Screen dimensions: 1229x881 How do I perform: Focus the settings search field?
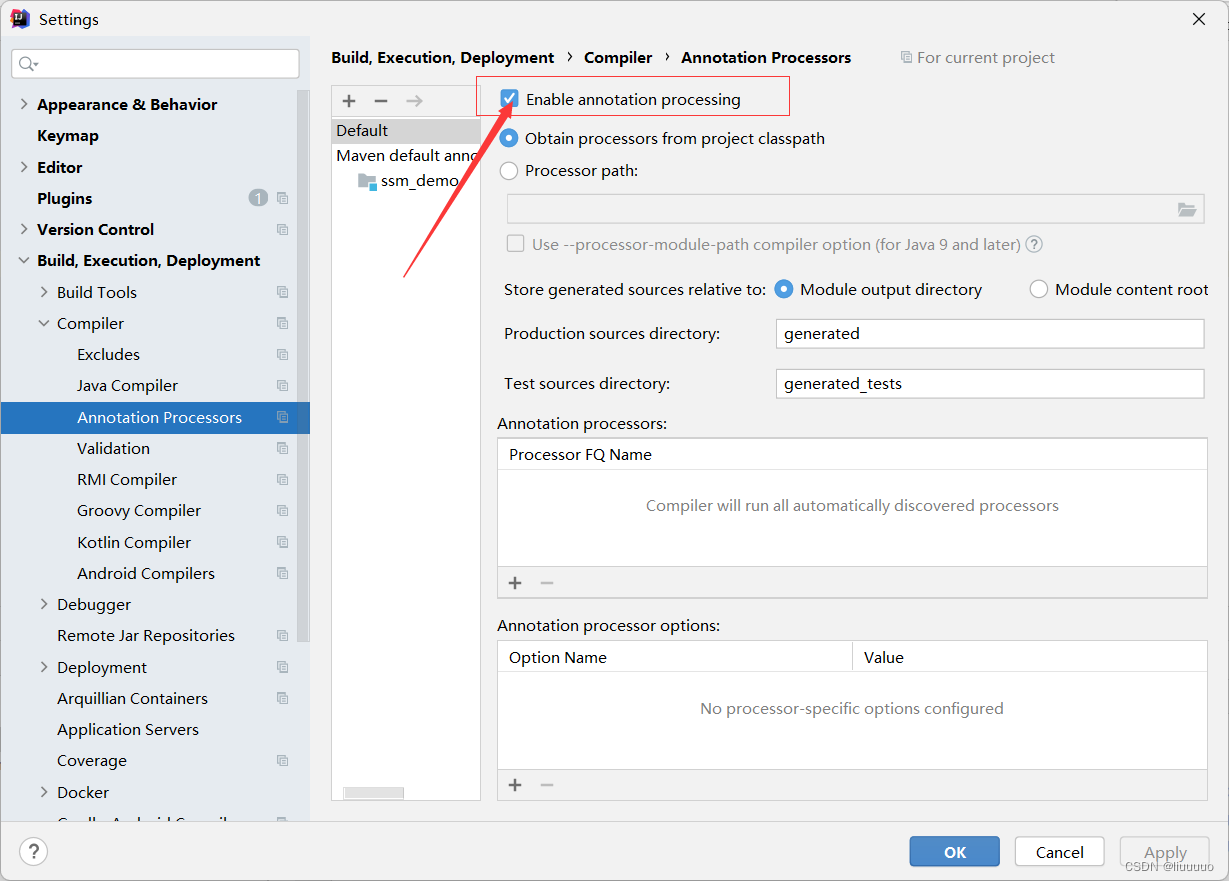pos(155,64)
